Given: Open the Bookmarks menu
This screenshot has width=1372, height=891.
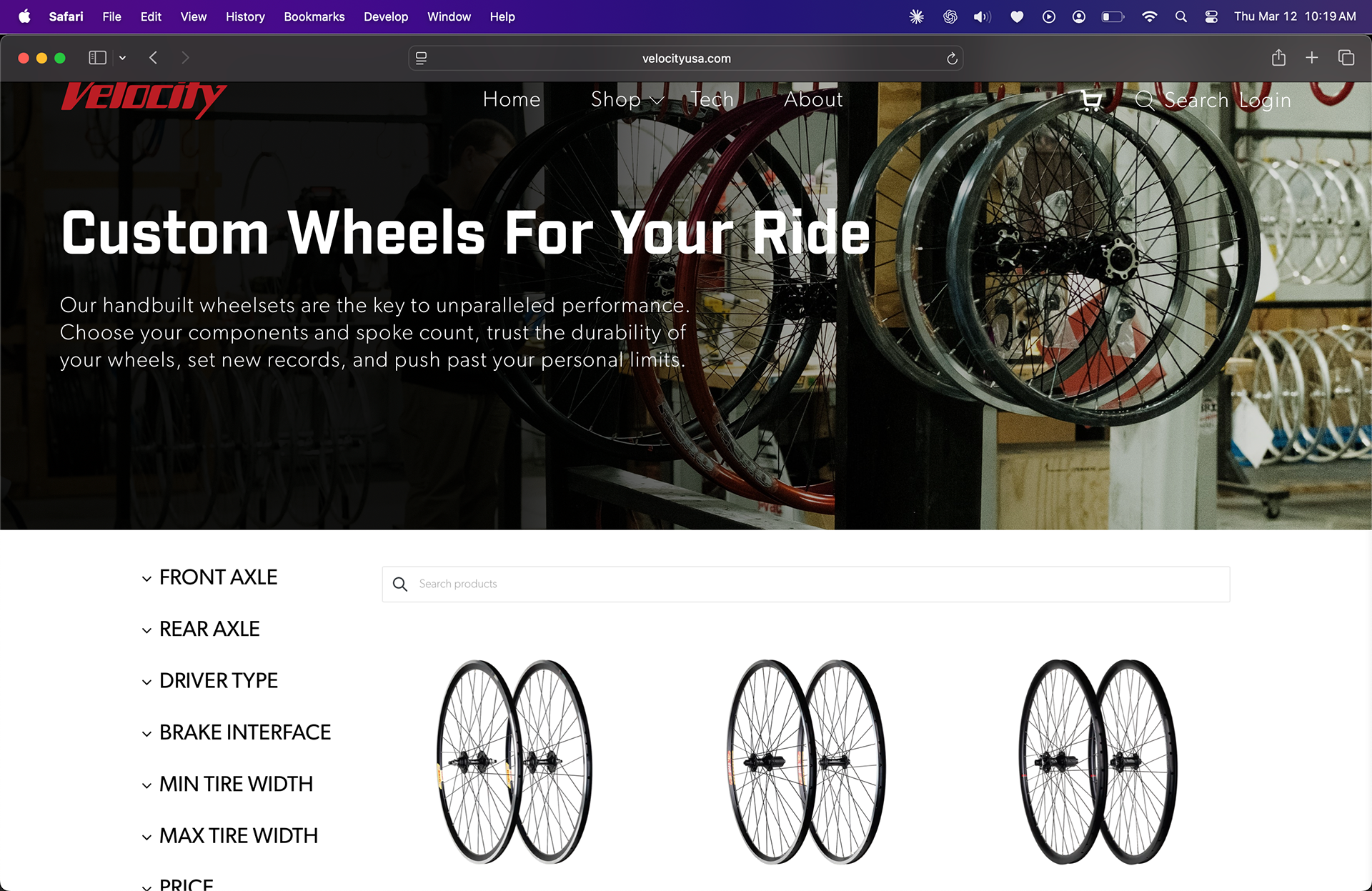Looking at the screenshot, I should pyautogui.click(x=314, y=16).
